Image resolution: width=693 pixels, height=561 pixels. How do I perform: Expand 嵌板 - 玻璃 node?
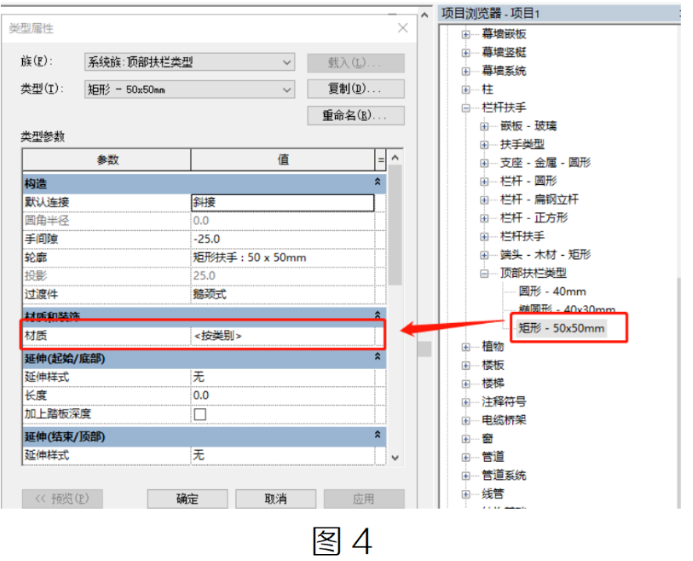point(484,126)
